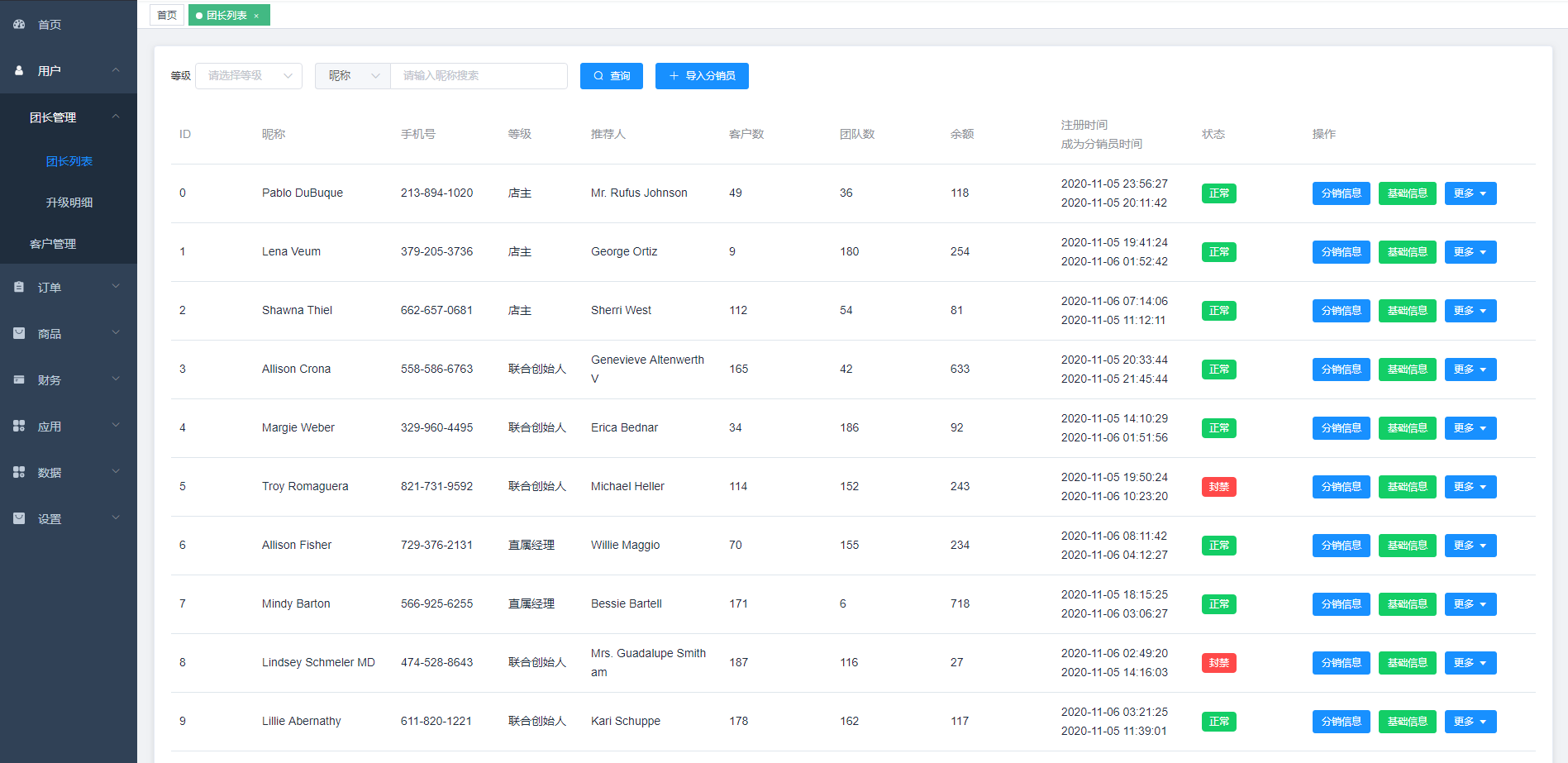Click the 余额 column header
The image size is (1568, 763).
pyautogui.click(x=962, y=134)
